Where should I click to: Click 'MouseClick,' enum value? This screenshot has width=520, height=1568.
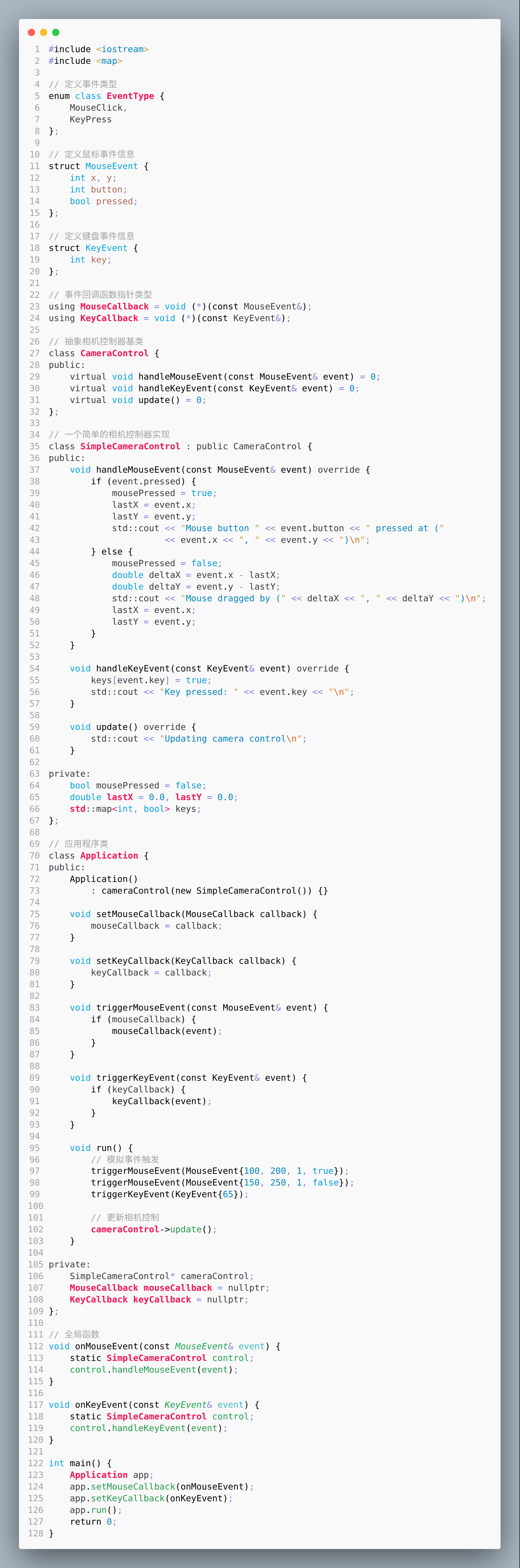coord(99,108)
